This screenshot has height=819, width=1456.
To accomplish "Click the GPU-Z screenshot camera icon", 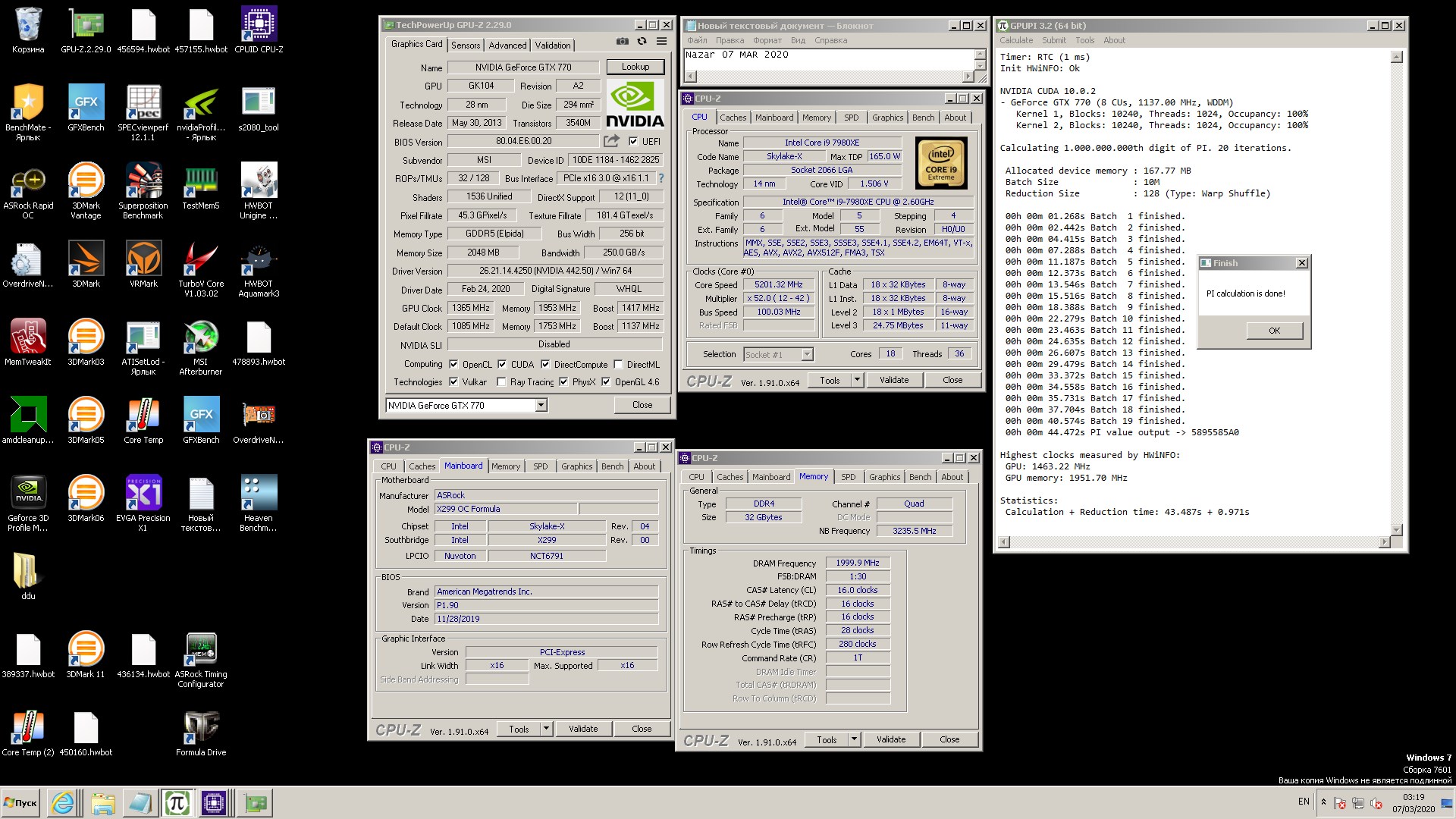I will click(x=622, y=42).
